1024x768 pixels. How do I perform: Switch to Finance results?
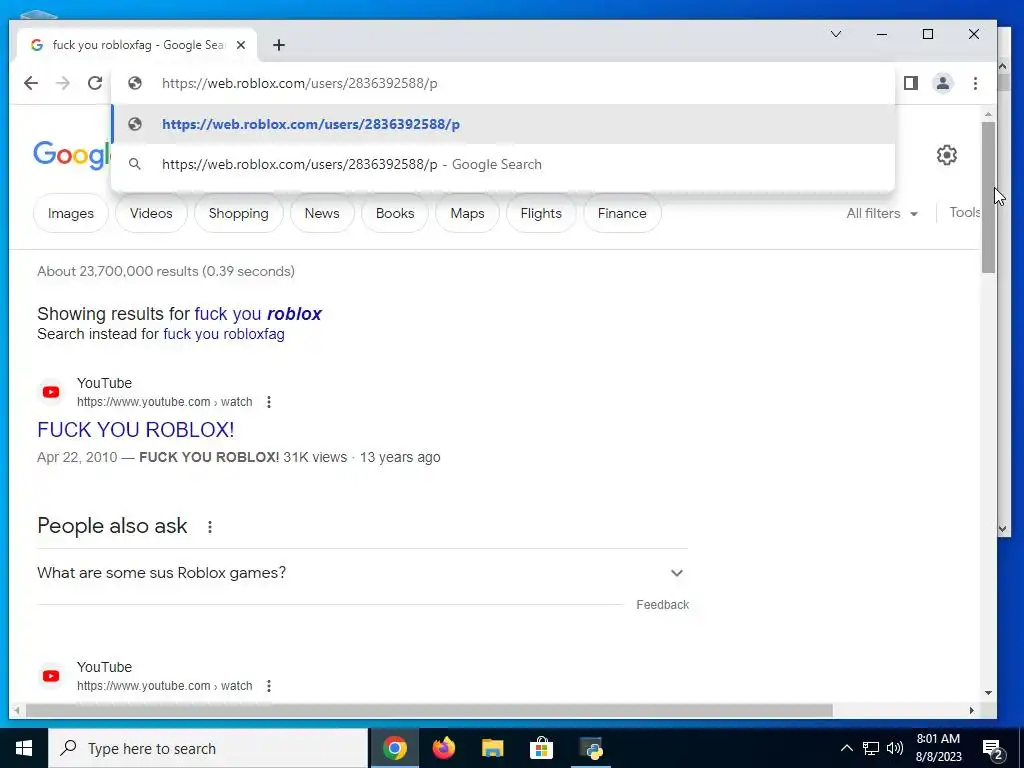pos(622,214)
